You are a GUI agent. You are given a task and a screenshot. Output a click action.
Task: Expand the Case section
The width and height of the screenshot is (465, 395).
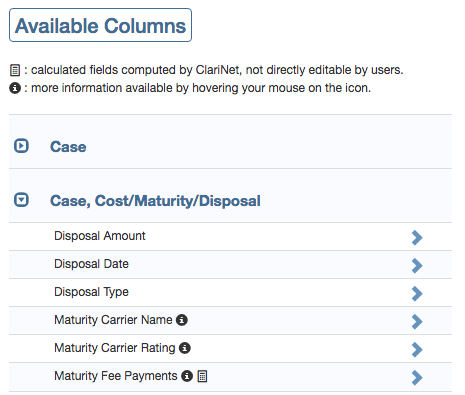(21, 146)
